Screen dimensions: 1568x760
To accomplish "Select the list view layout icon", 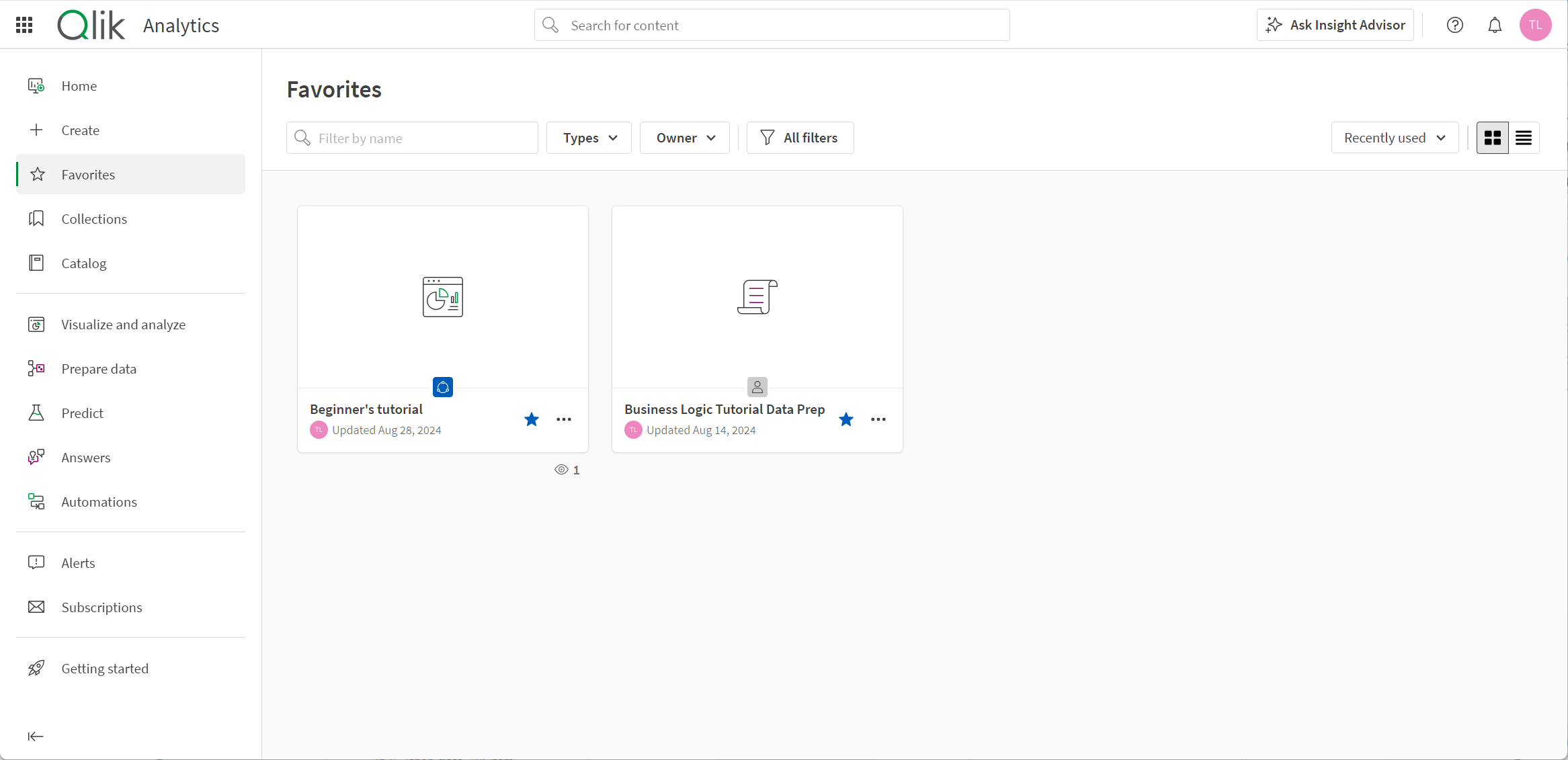I will [x=1523, y=137].
